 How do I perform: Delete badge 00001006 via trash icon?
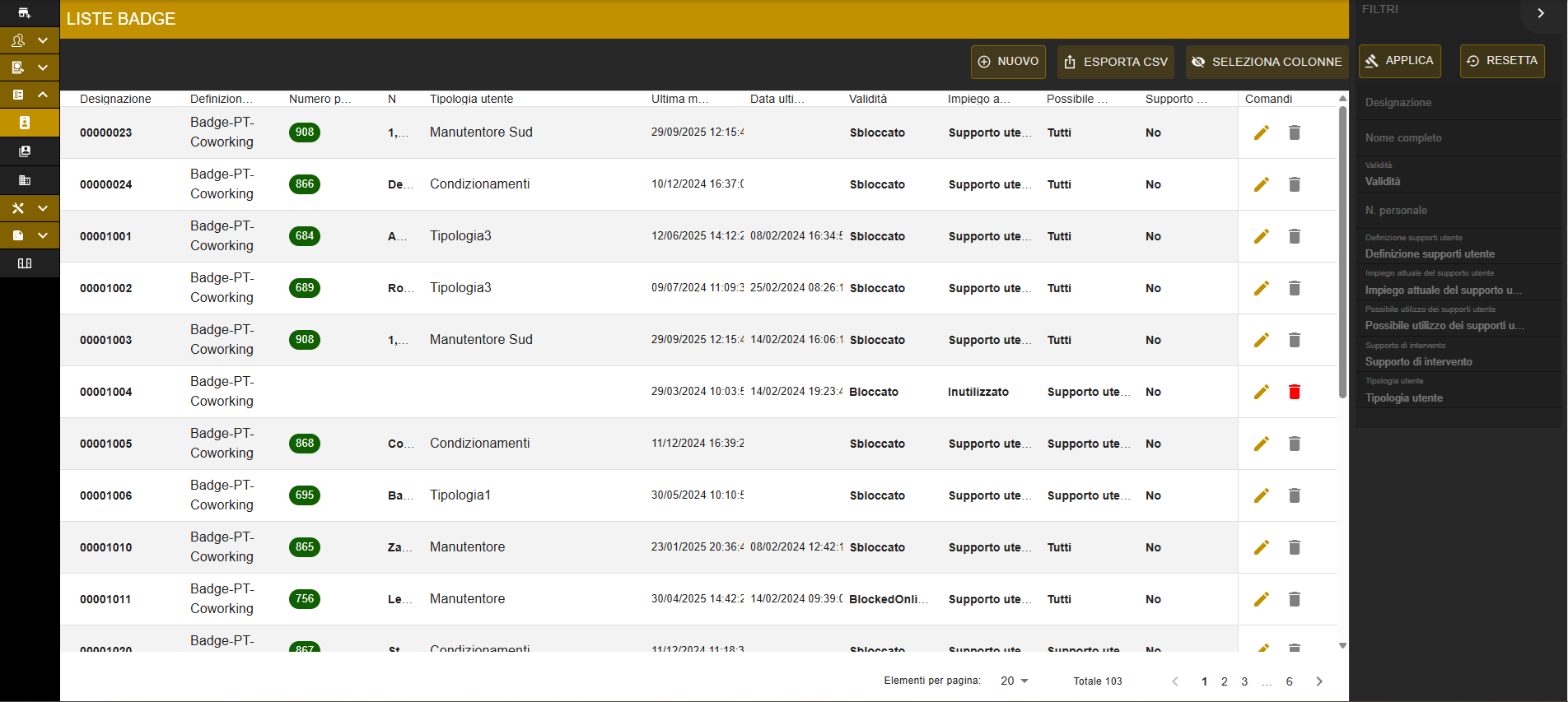pos(1295,495)
